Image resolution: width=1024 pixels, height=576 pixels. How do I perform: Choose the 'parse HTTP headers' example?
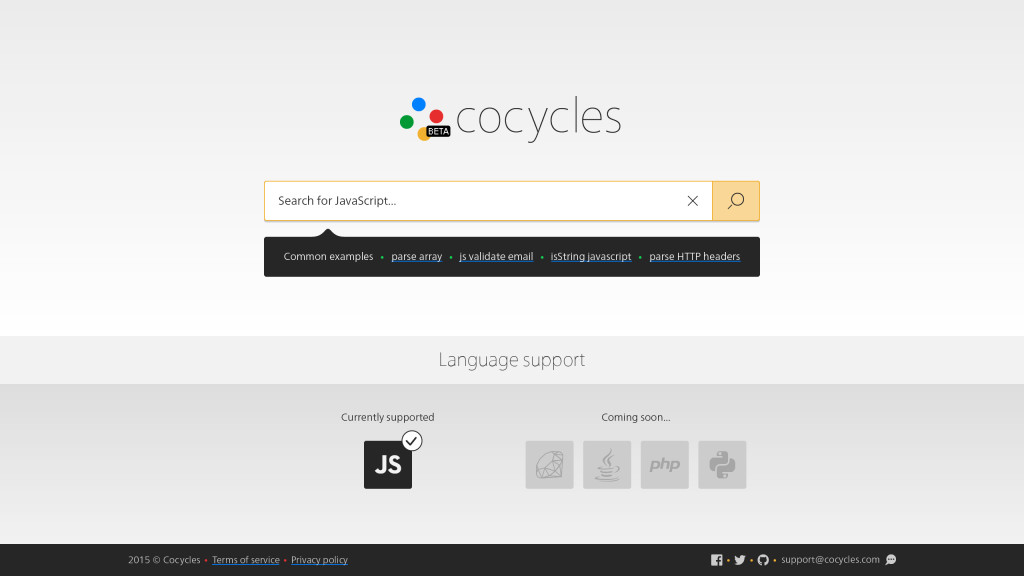(x=694, y=257)
